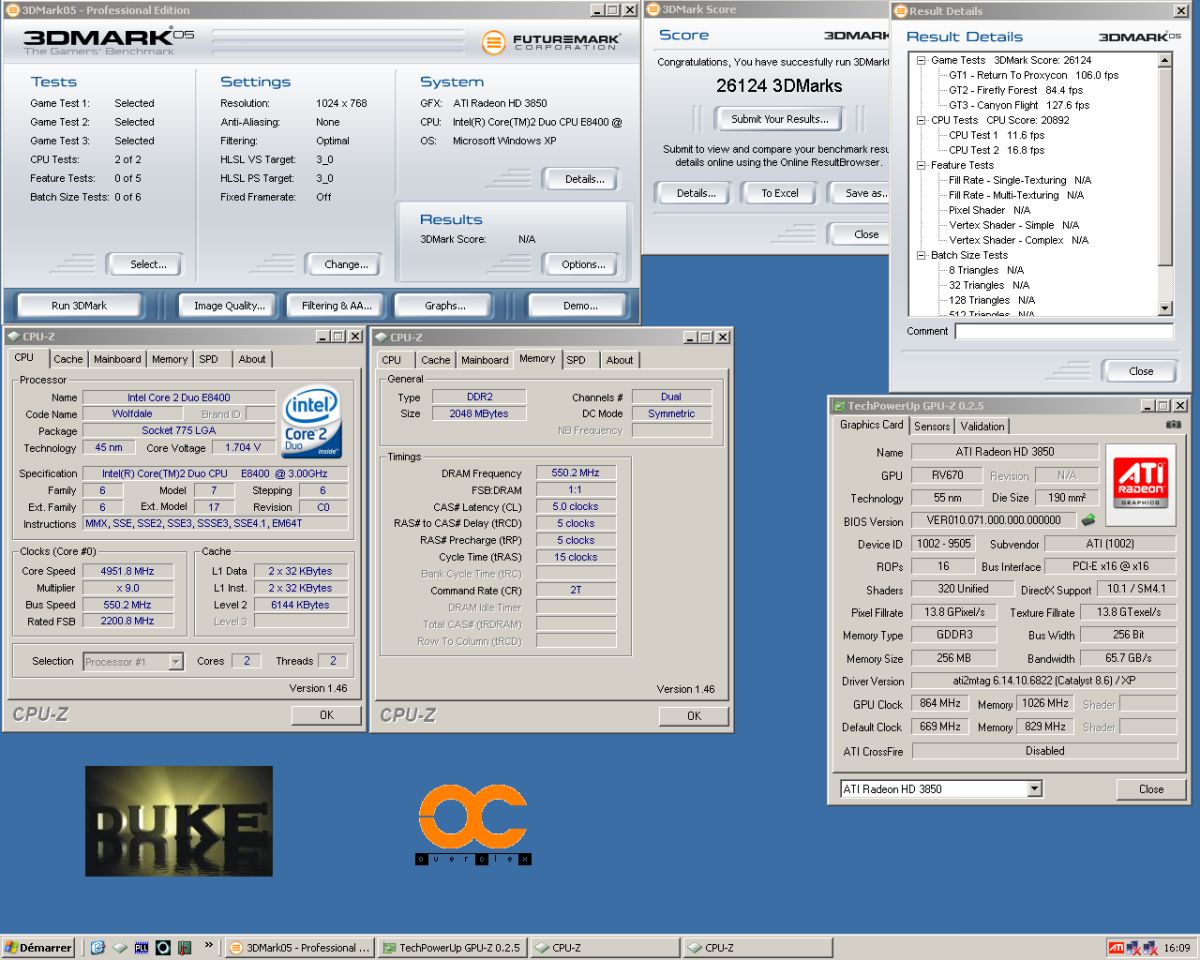Click the BIOS save chip icon in GPU-Z
This screenshot has width=1200, height=960.
pyautogui.click(x=1089, y=520)
